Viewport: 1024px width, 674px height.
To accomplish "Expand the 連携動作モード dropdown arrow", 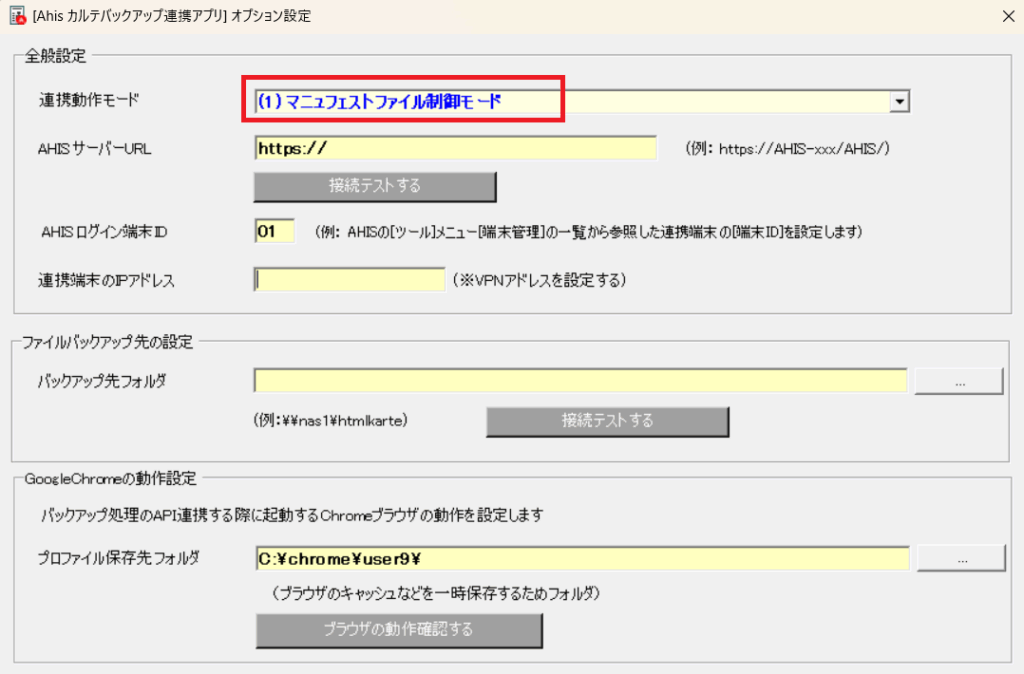I will [x=899, y=101].
